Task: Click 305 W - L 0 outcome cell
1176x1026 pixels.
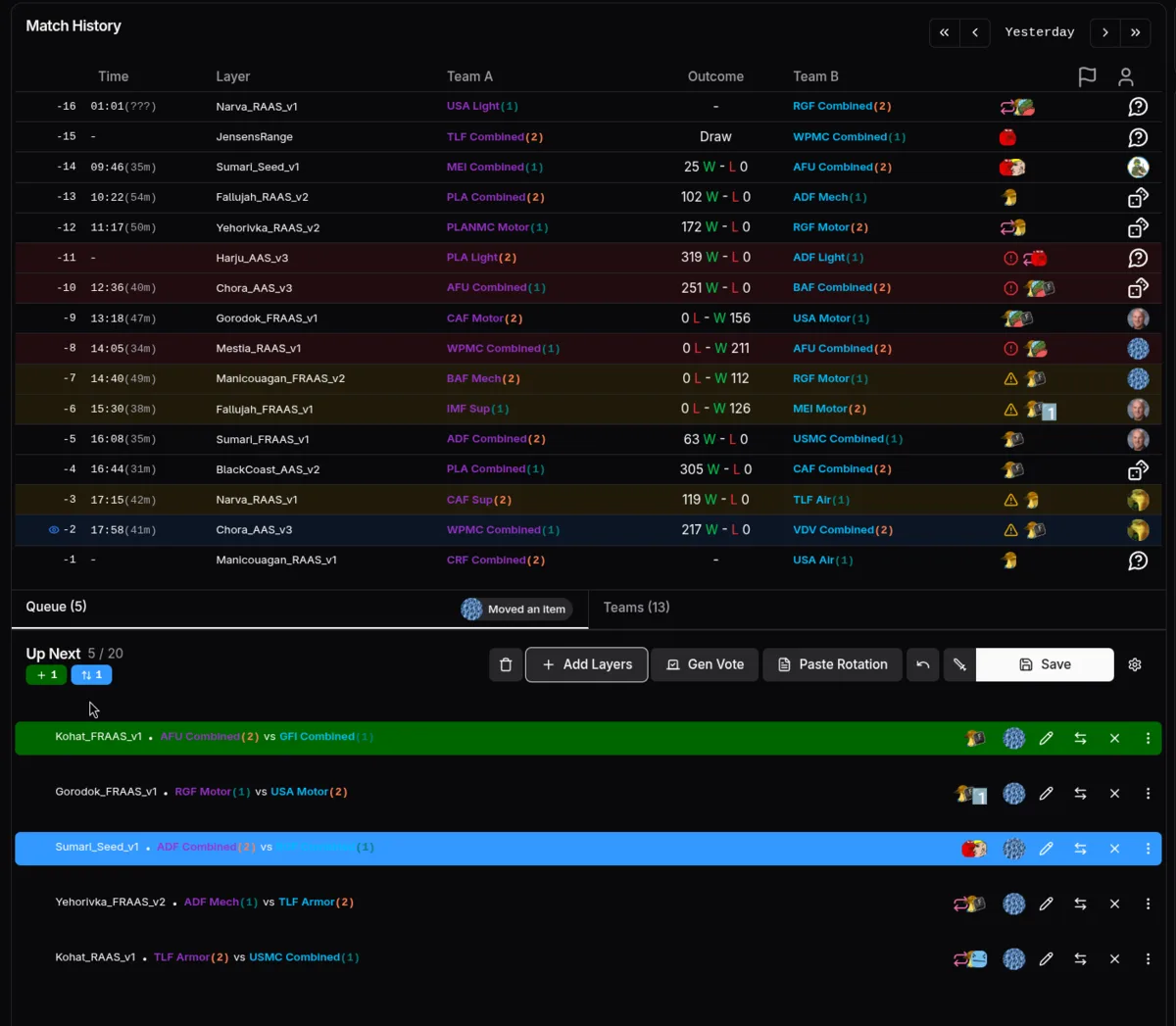Action: [715, 469]
